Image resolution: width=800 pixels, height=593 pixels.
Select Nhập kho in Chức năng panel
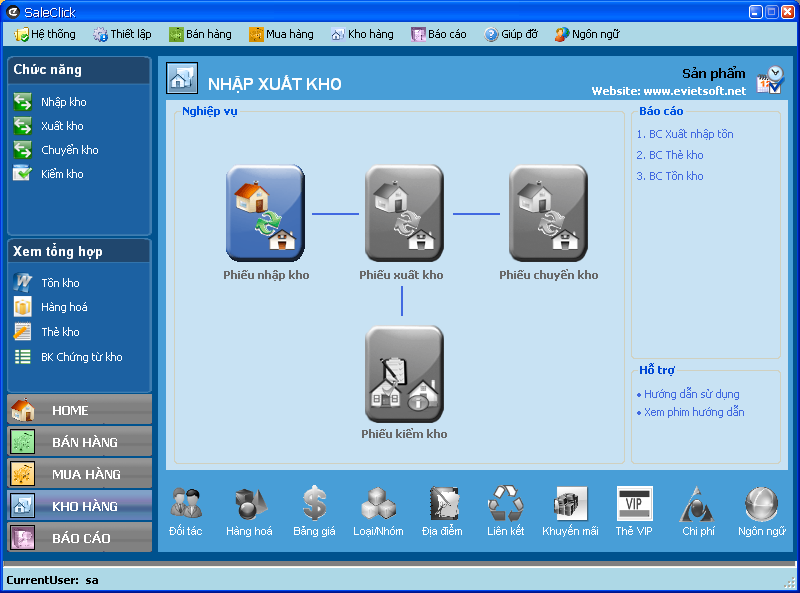tap(51, 102)
